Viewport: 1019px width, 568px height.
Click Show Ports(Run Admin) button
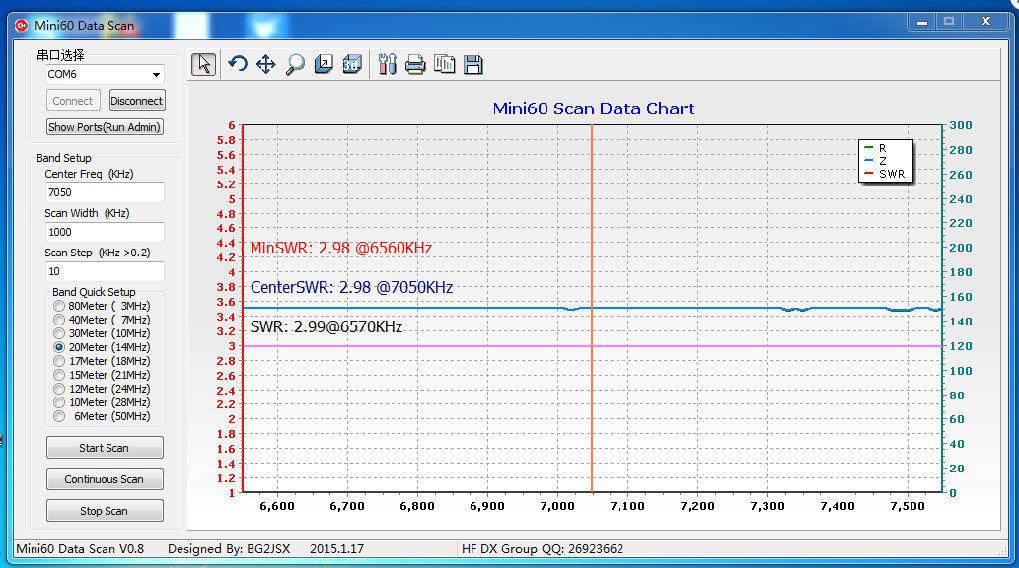(105, 127)
